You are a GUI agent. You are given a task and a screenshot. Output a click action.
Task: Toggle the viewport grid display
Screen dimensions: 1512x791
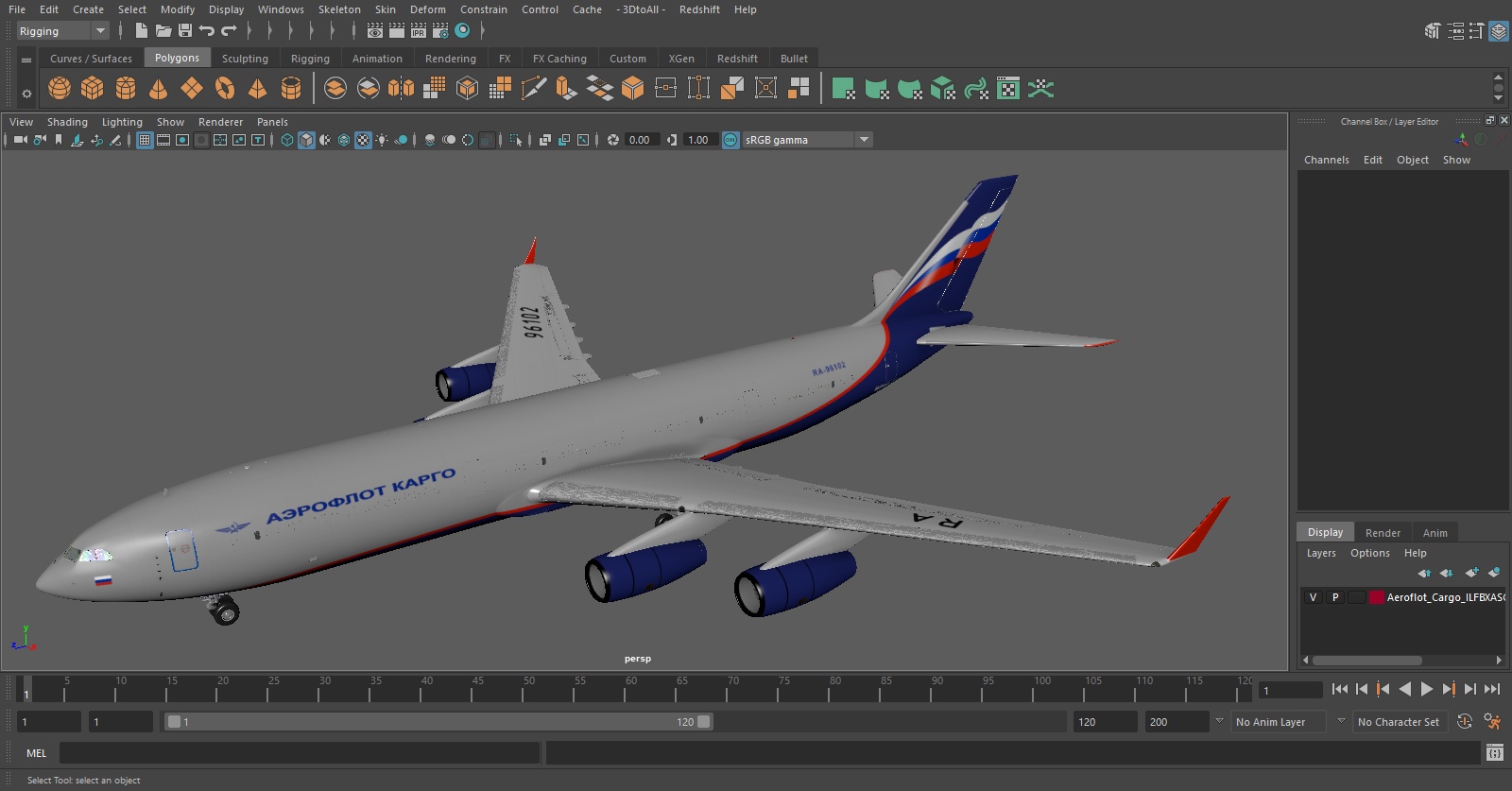click(x=145, y=140)
